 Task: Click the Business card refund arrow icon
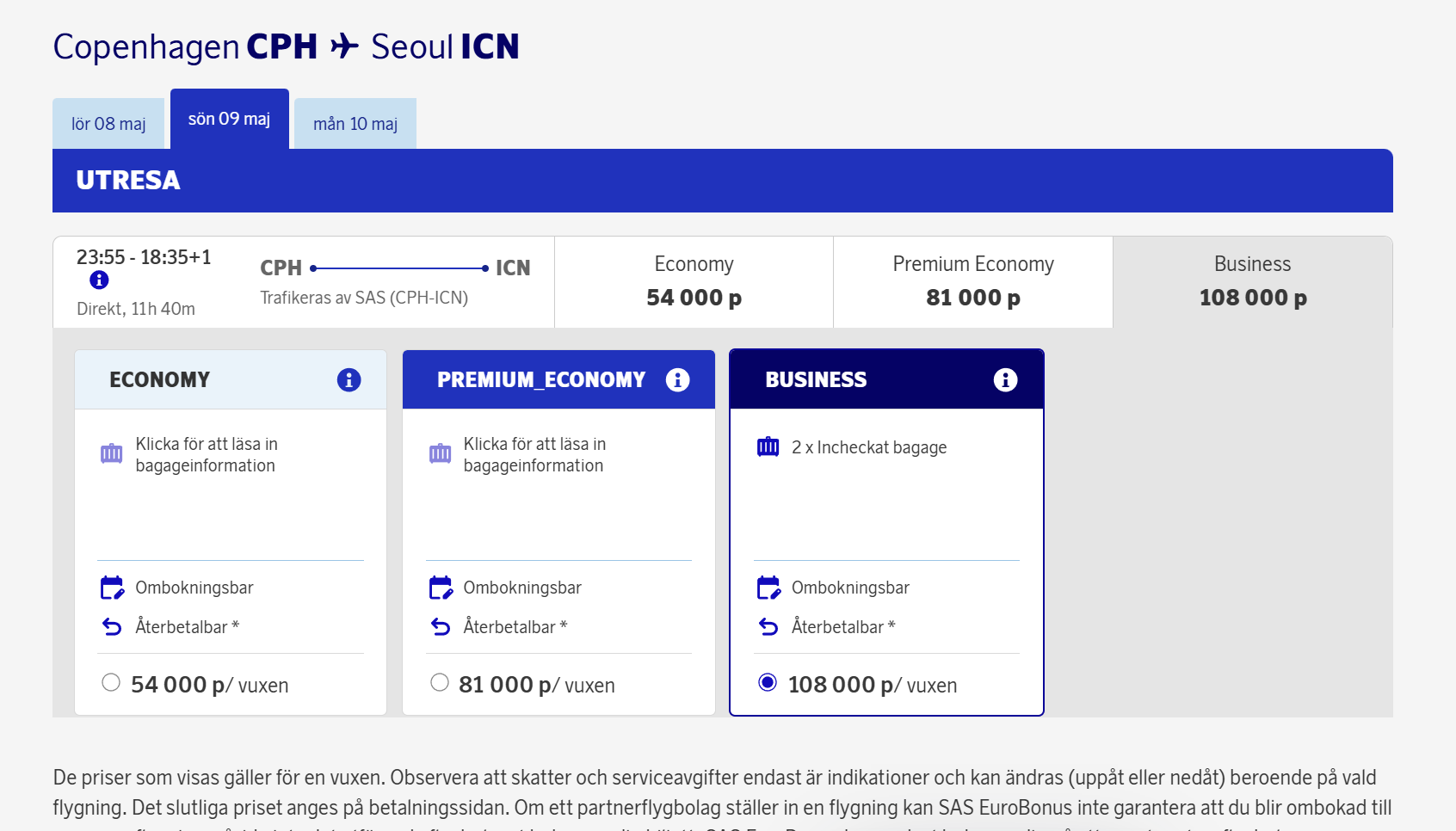click(768, 627)
